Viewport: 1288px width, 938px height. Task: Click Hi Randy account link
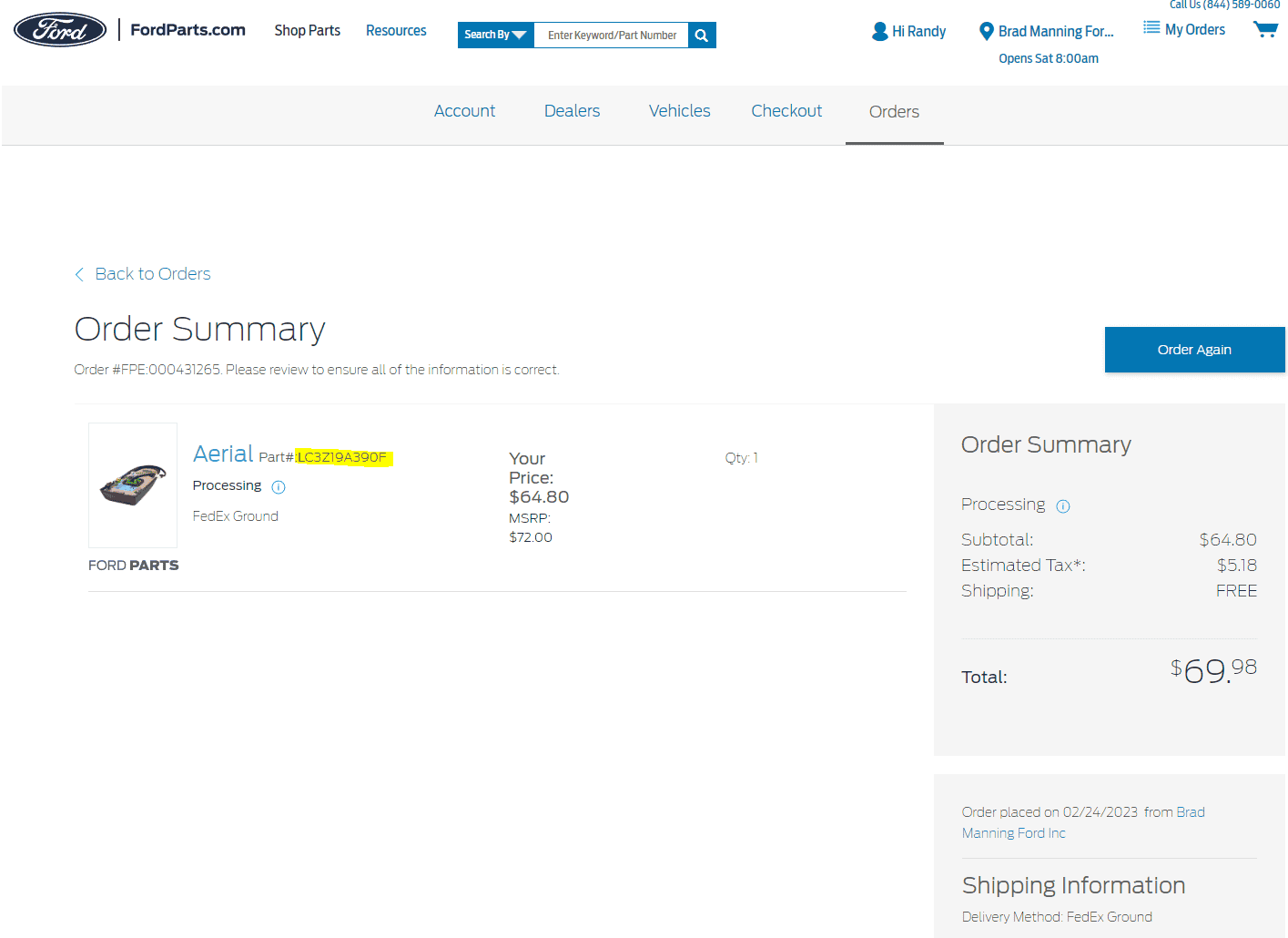click(x=918, y=32)
